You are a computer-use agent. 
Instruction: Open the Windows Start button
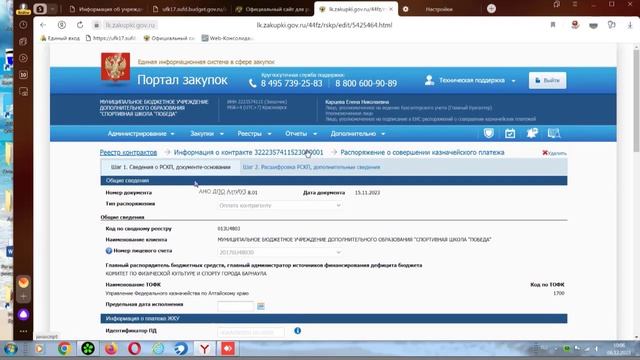pos(11,349)
